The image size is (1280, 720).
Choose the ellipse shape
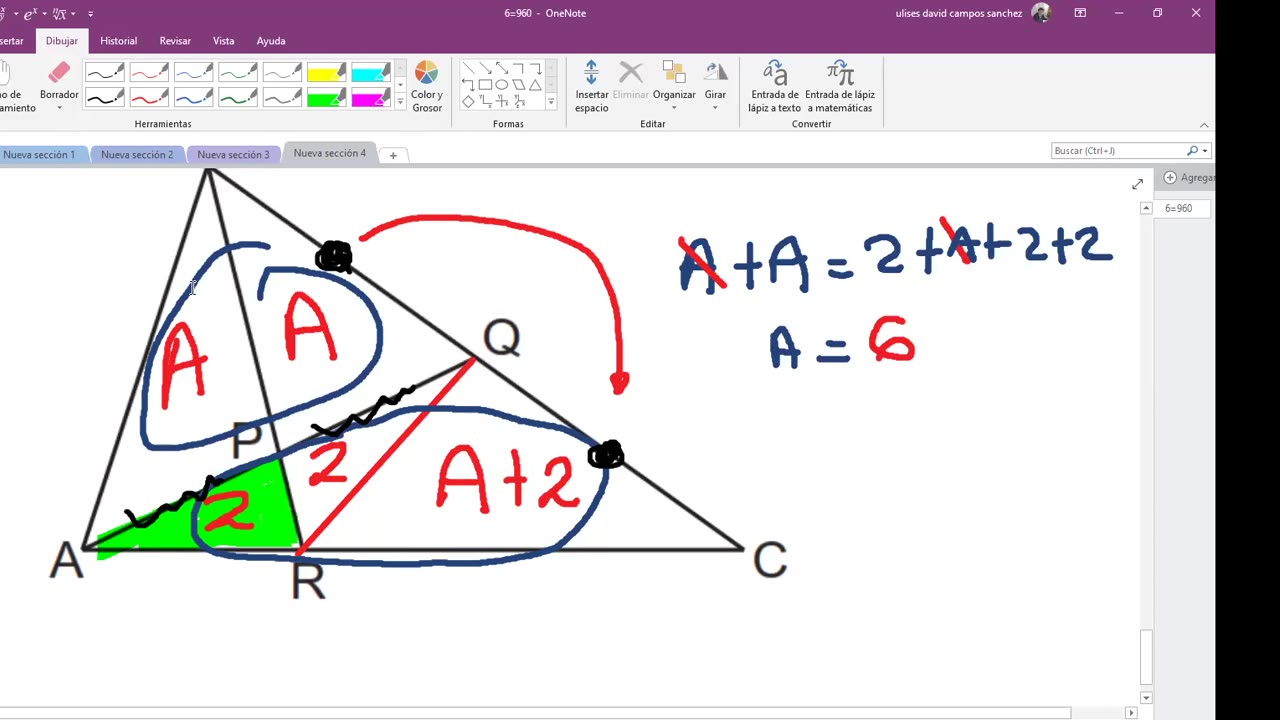click(x=502, y=85)
